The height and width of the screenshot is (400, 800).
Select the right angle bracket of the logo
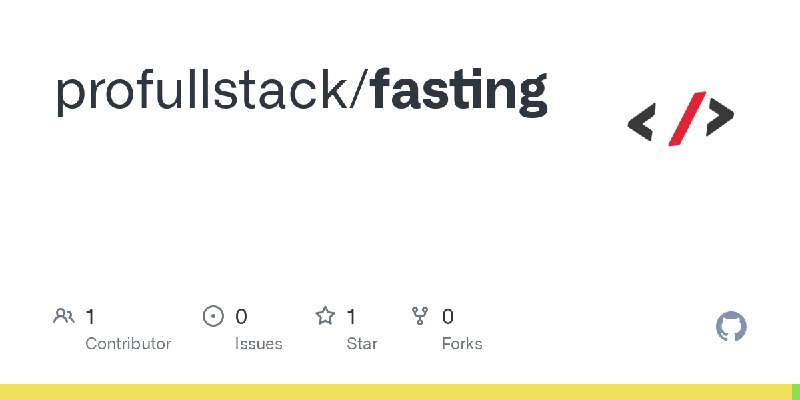720,117
